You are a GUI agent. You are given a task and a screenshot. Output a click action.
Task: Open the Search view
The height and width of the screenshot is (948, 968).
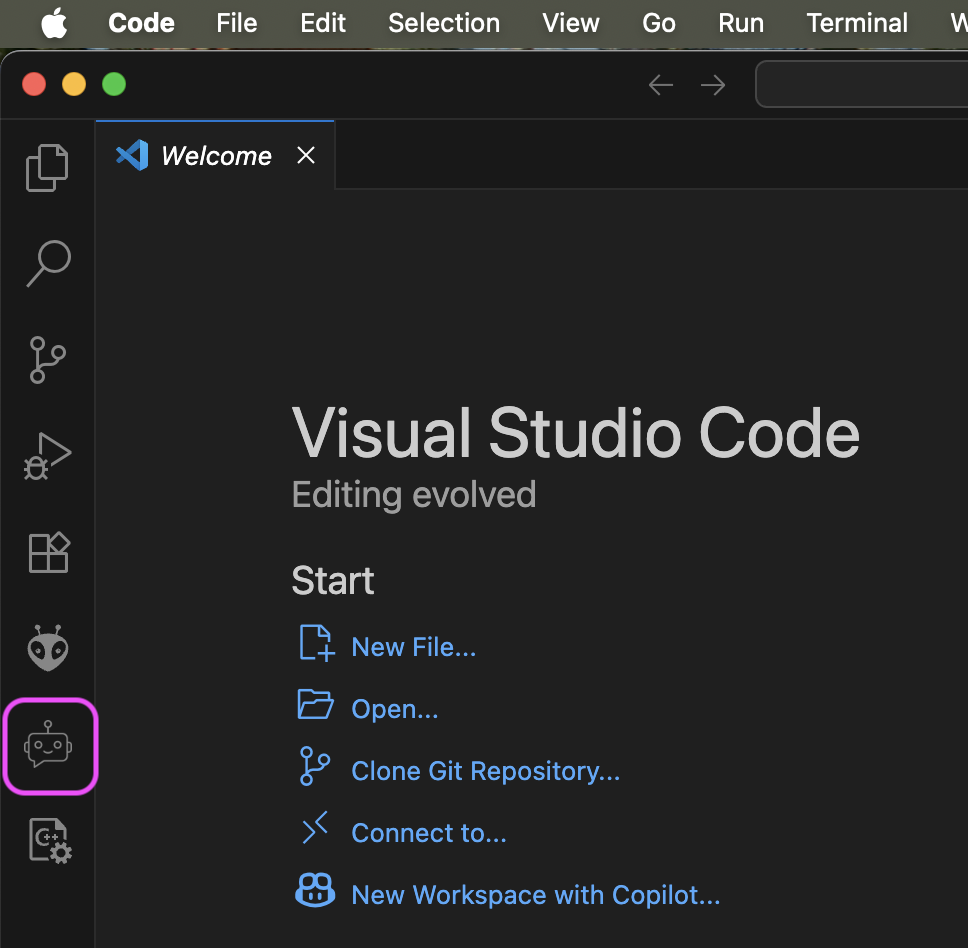click(48, 264)
